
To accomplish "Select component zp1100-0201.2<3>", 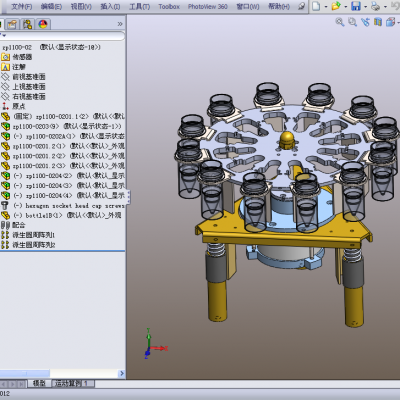I will pyautogui.click(x=63, y=166).
